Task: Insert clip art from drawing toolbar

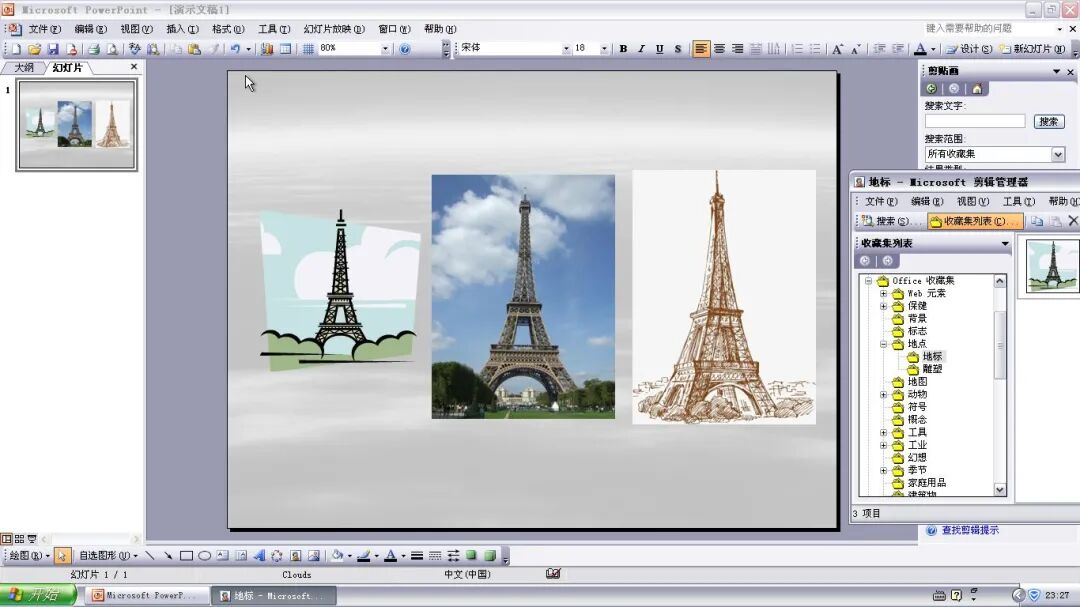Action: (295, 555)
